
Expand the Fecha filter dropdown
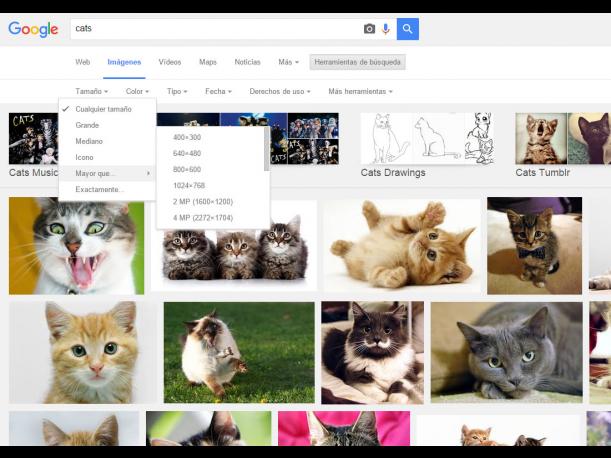pos(218,91)
